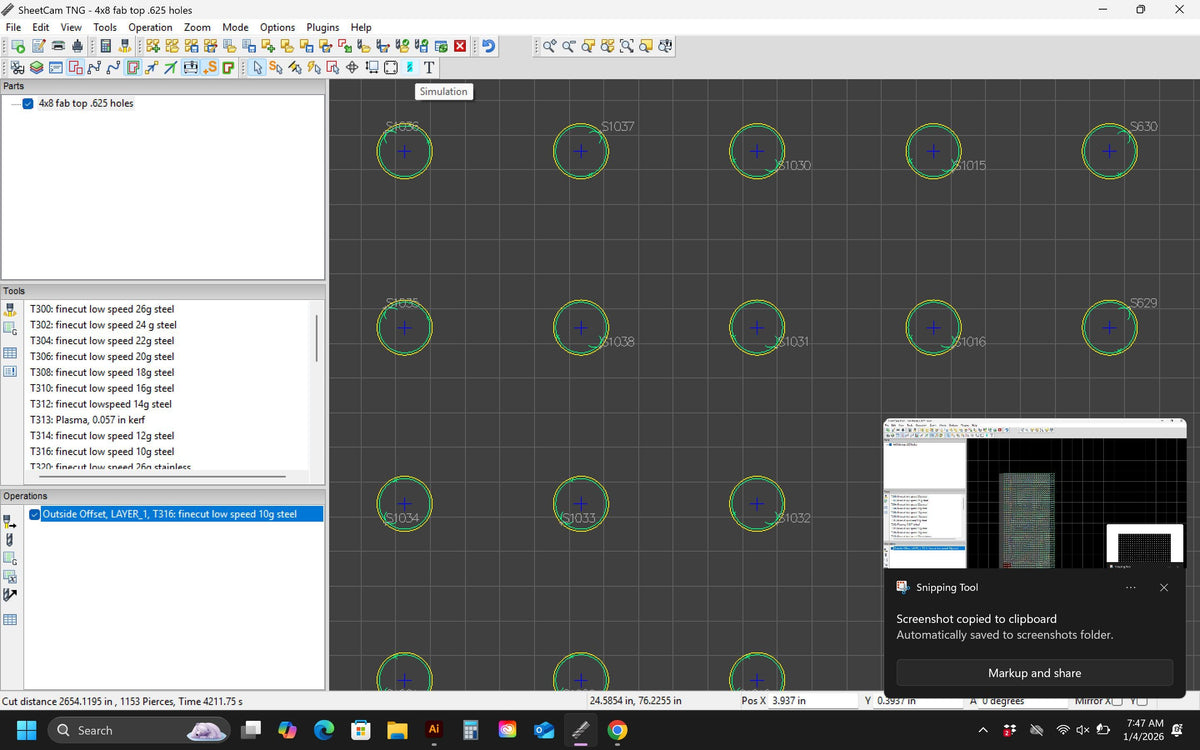This screenshot has height=750, width=1200.
Task: Select the Text tool (T icon)
Action: 429,68
